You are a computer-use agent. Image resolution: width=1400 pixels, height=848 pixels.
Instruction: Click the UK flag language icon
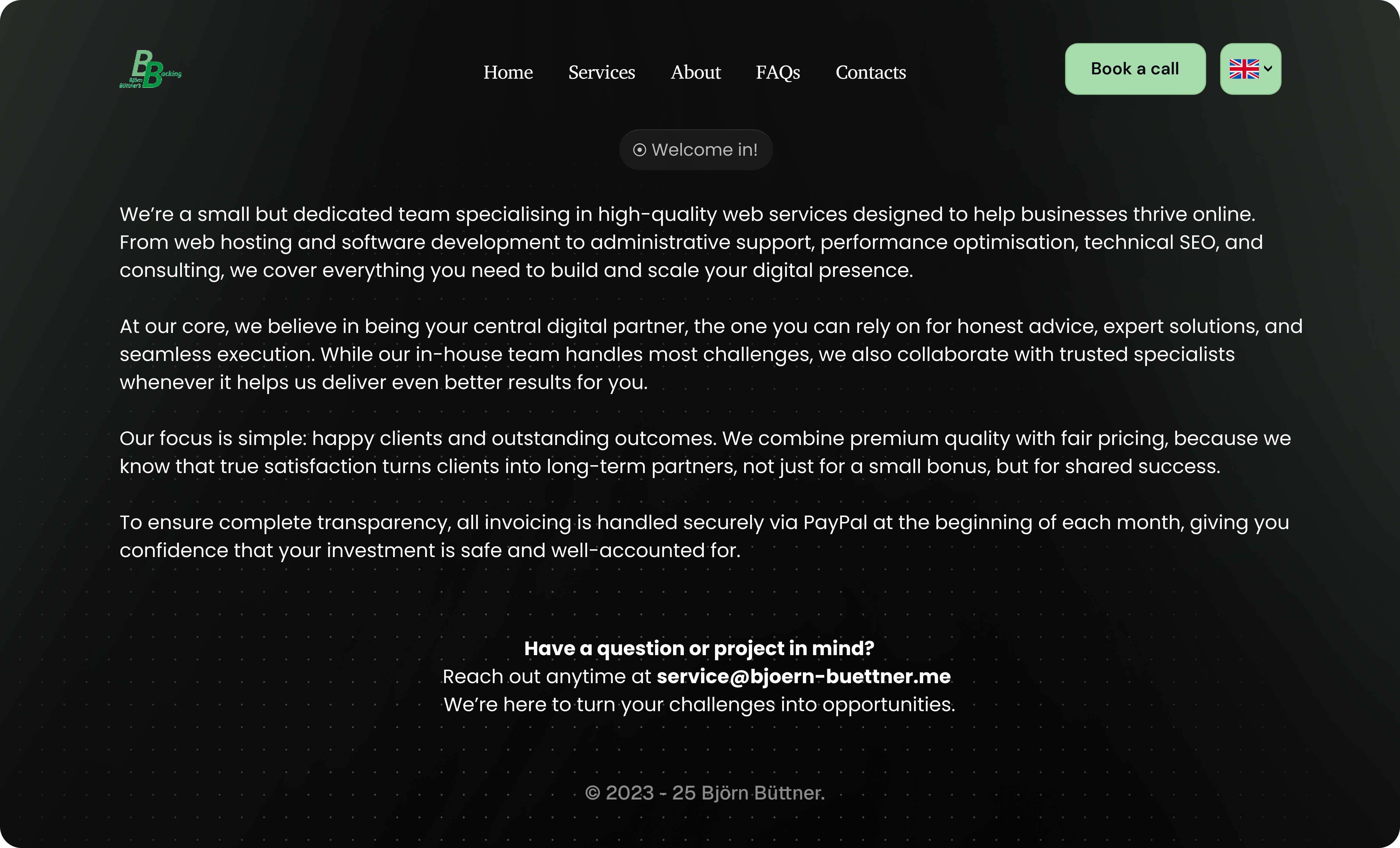[1243, 69]
